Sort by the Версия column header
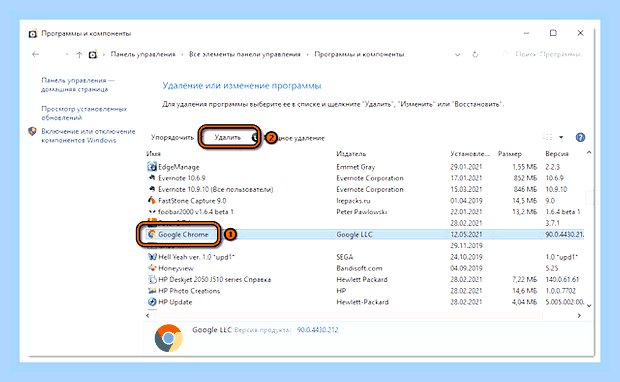620x382 pixels. click(x=557, y=154)
